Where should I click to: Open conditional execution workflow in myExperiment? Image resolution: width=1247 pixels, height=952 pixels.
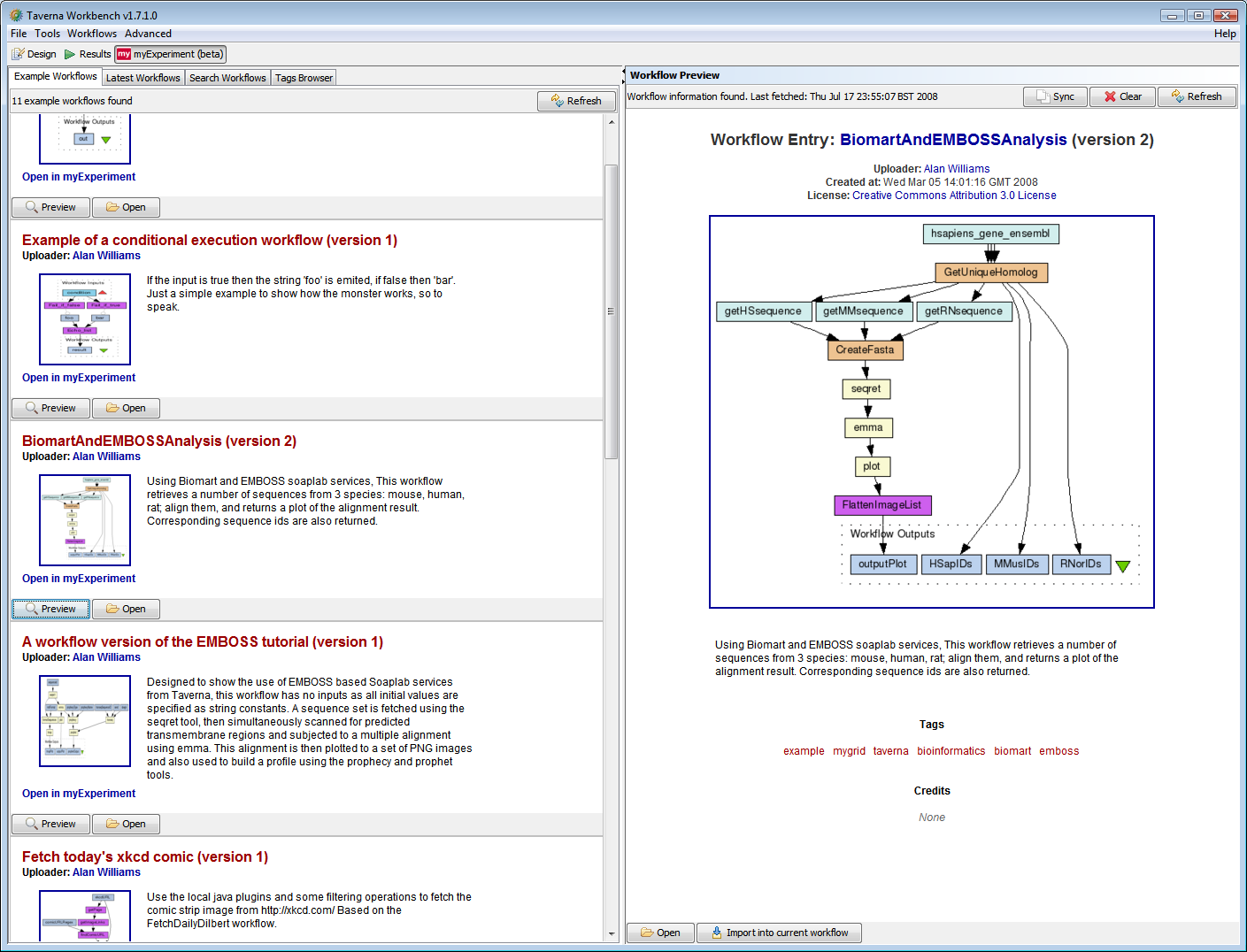tap(79, 378)
